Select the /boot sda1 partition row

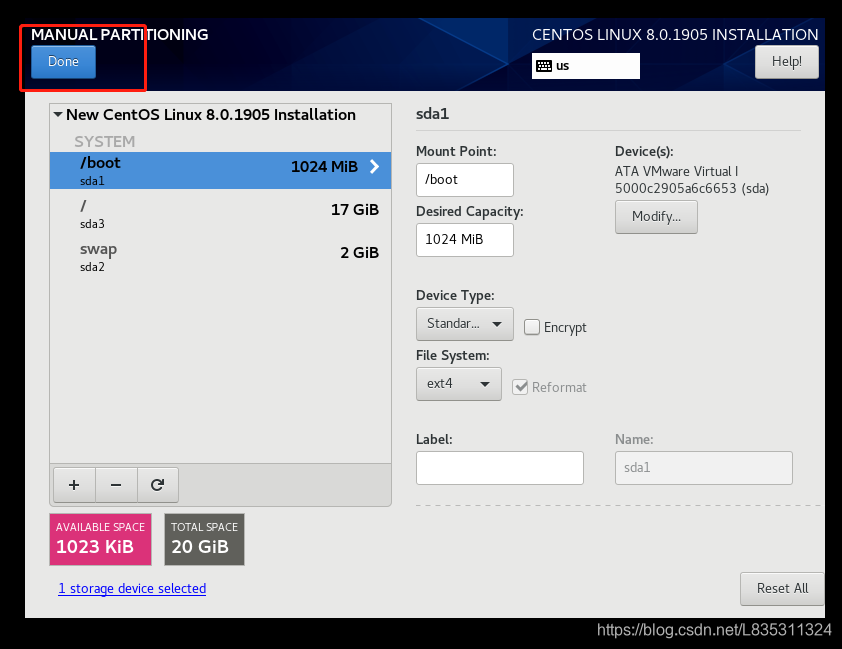(220, 170)
